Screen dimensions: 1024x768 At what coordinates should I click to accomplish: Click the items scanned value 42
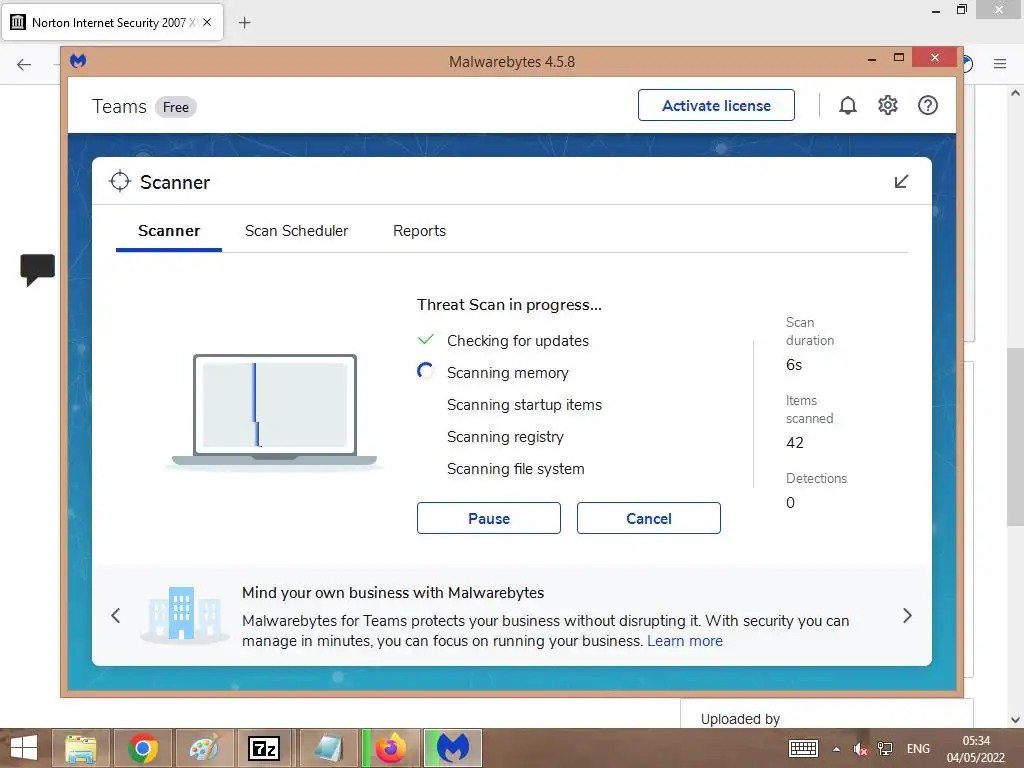point(795,443)
